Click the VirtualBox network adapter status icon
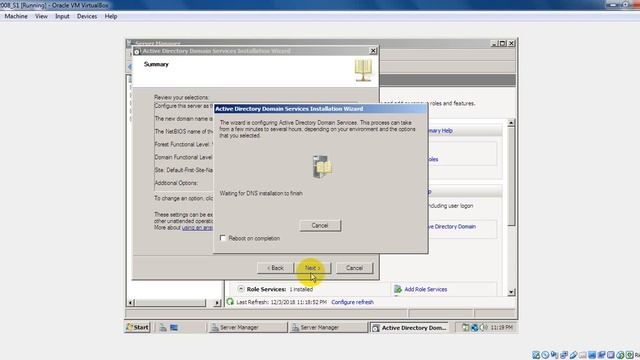 (564, 355)
